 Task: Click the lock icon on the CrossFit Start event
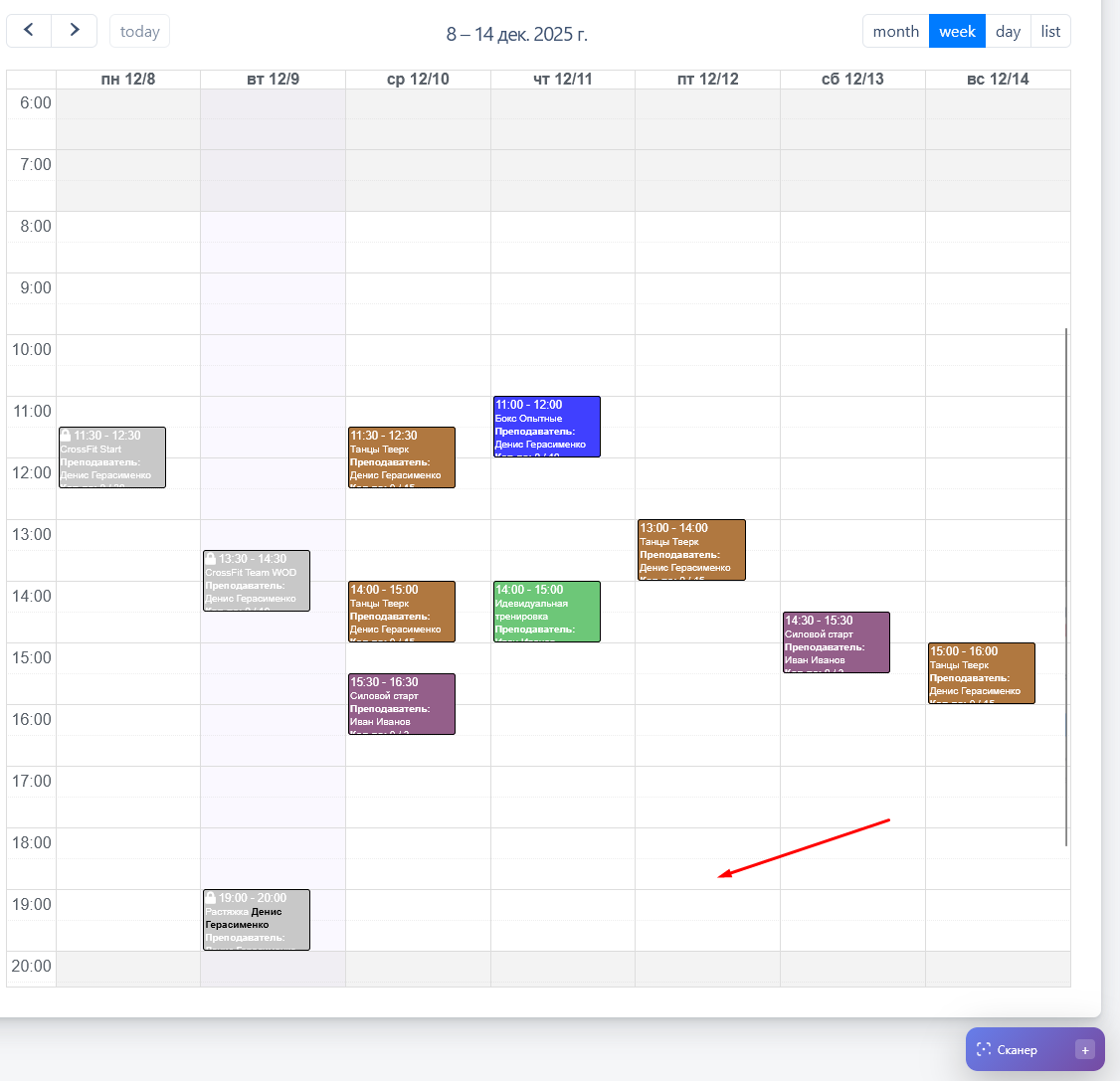coord(66,436)
